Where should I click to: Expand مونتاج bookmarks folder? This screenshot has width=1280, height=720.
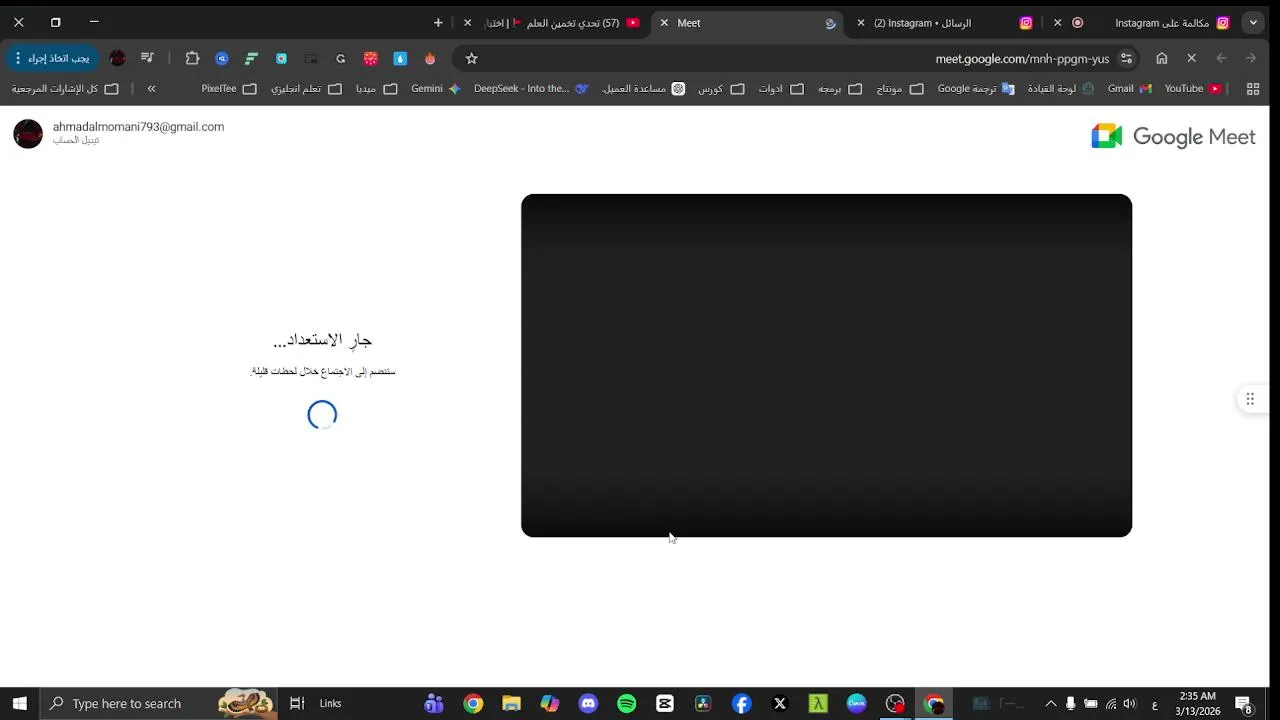[899, 89]
